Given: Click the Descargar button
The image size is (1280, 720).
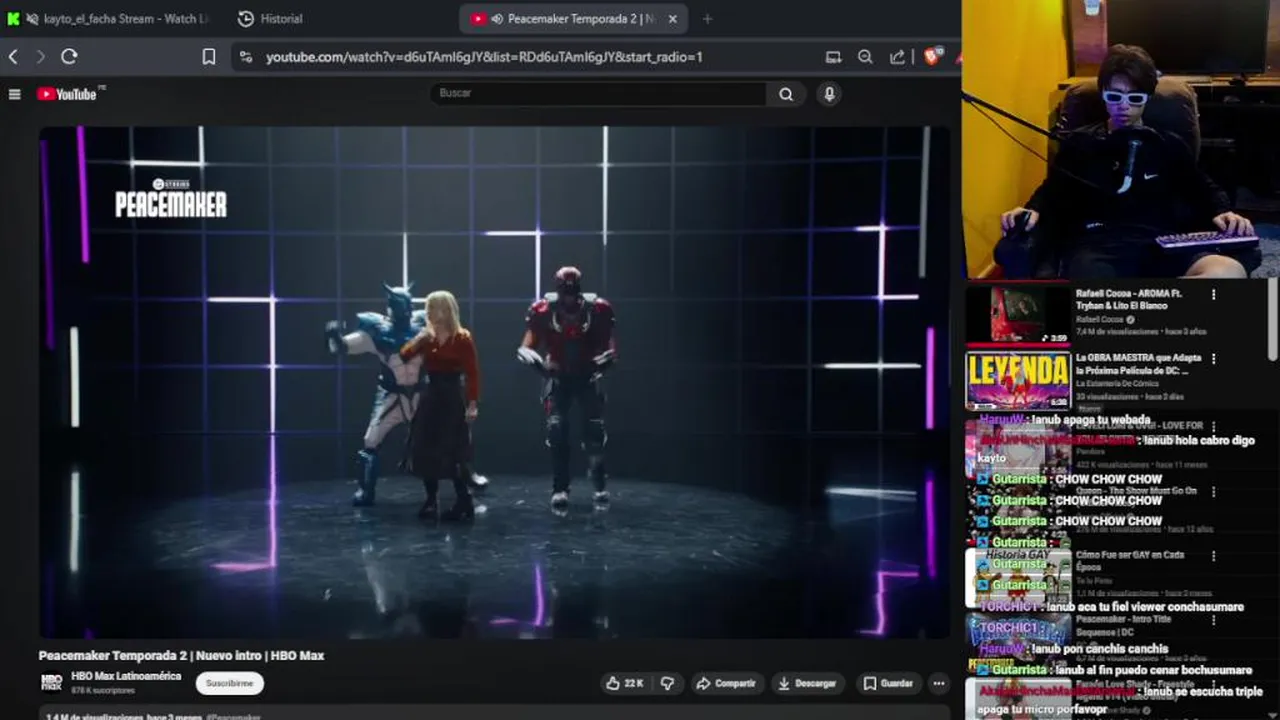Looking at the screenshot, I should (x=807, y=683).
